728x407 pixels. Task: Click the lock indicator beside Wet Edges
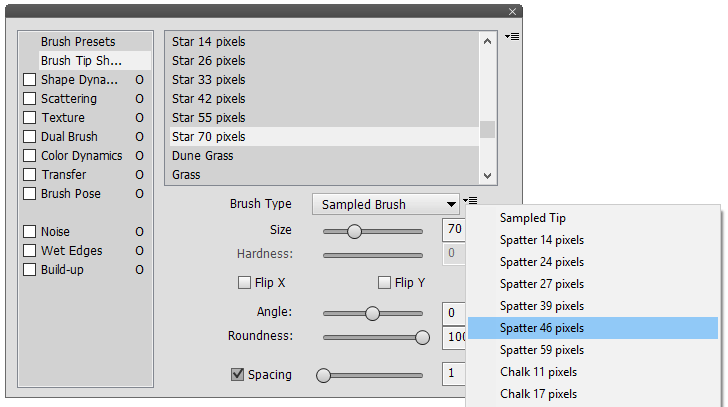[x=140, y=251]
